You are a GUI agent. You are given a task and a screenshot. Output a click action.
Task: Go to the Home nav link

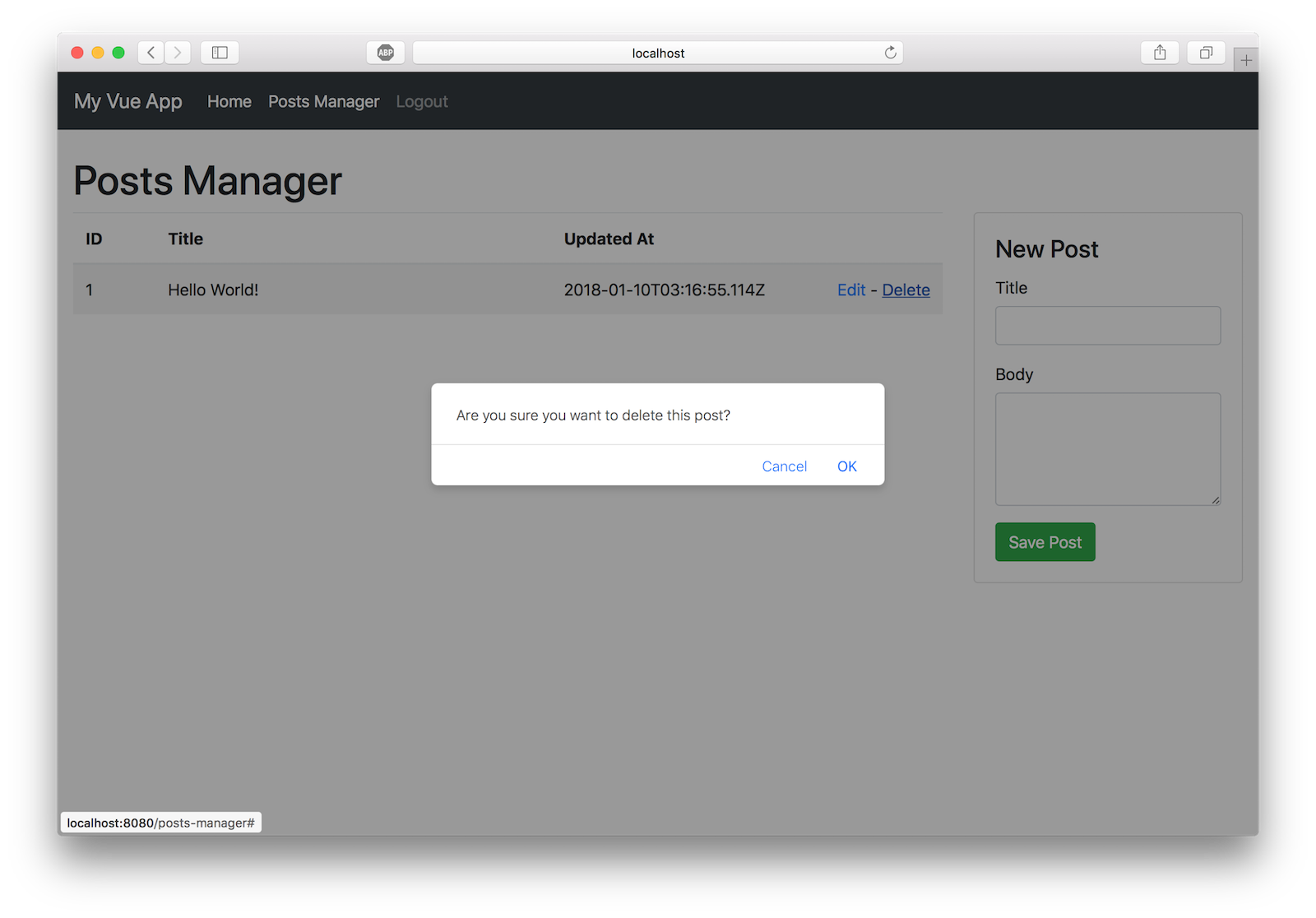coord(229,101)
